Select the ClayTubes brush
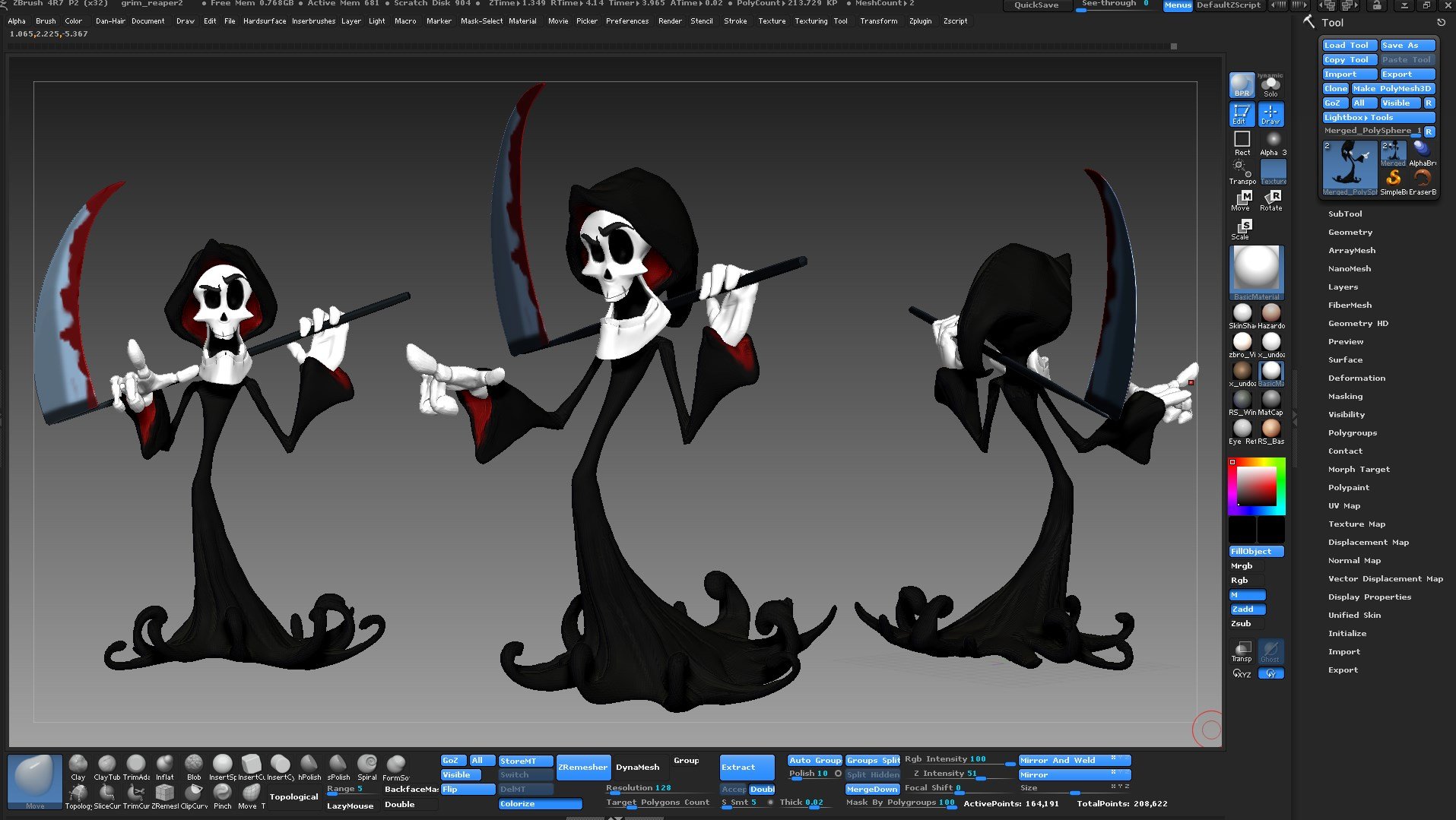Viewport: 1456px width, 820px height. [x=106, y=767]
